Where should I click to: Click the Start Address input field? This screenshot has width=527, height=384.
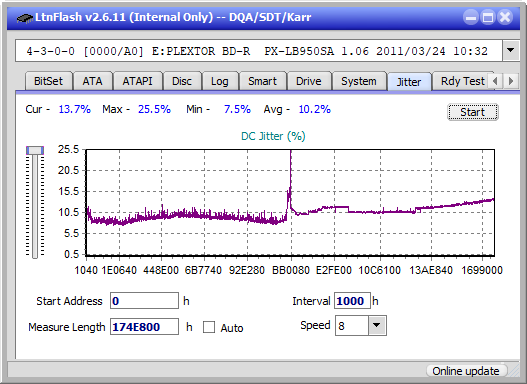(144, 301)
